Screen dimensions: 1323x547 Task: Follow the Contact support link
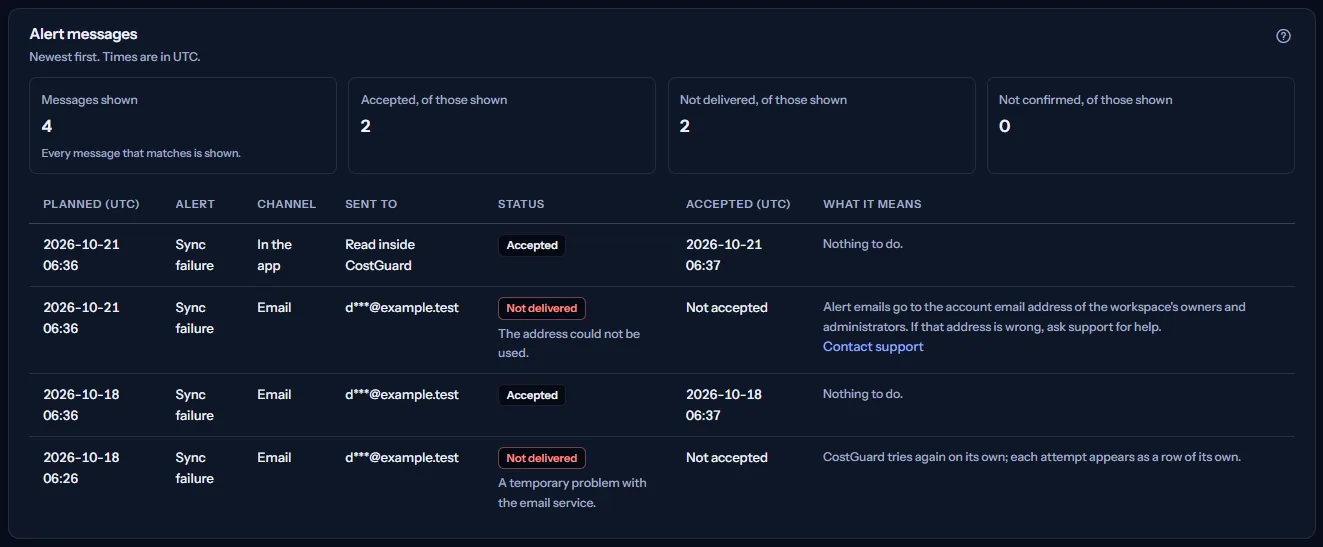[x=873, y=347]
